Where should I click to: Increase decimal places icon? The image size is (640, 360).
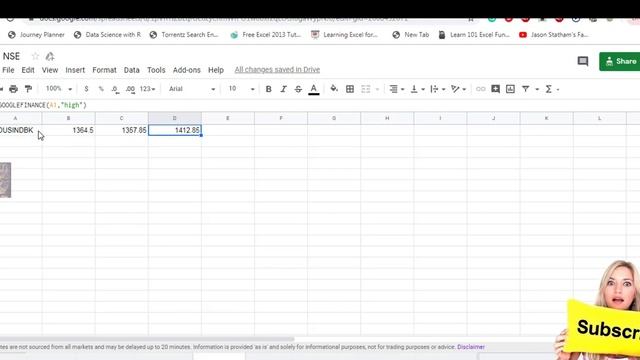[130, 89]
